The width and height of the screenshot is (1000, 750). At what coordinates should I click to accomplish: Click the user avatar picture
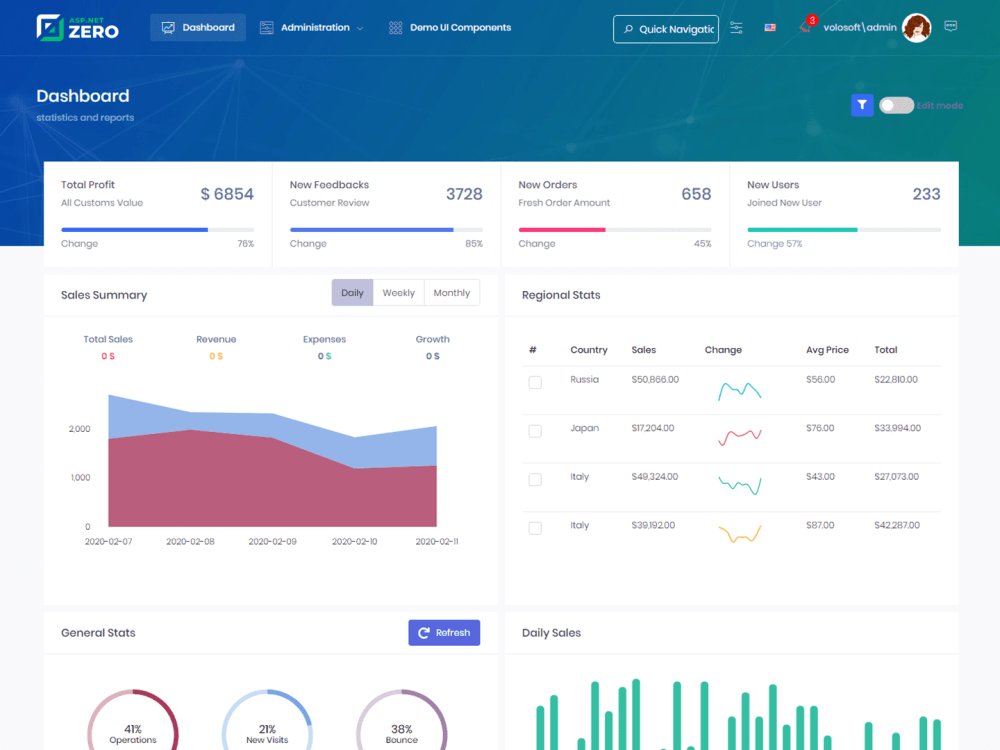[x=916, y=28]
